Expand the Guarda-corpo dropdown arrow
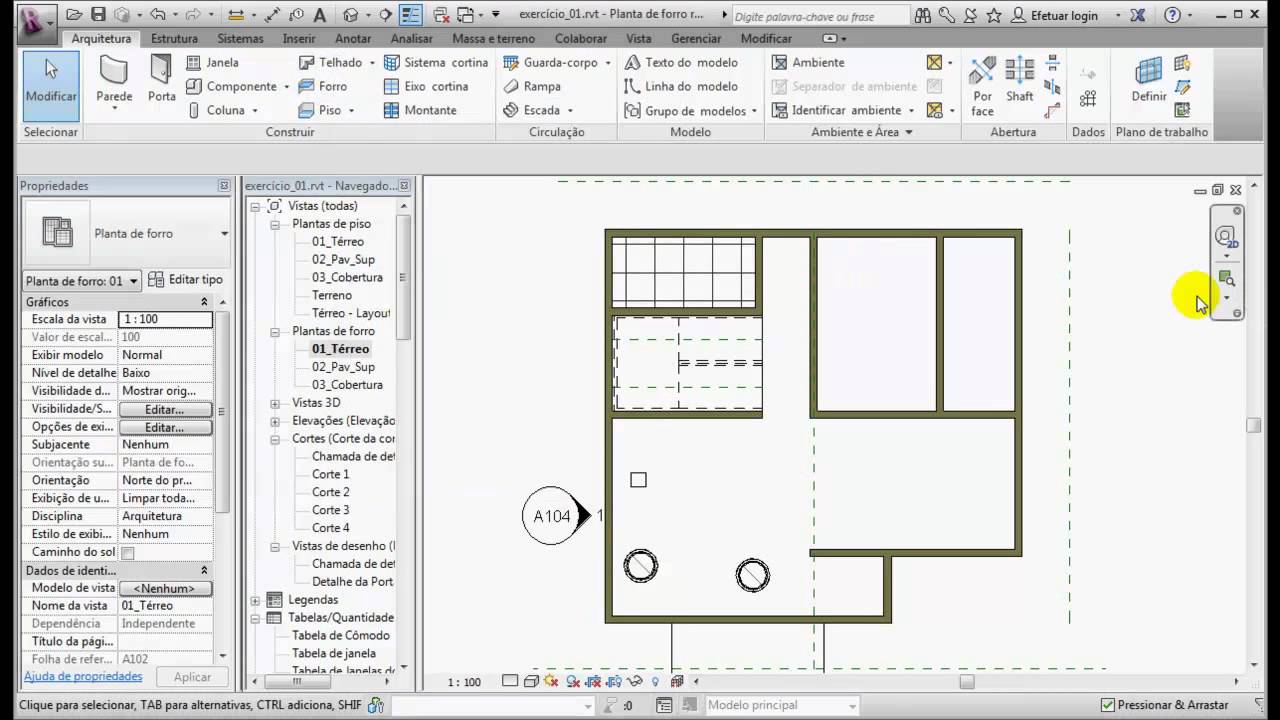Image resolution: width=1280 pixels, height=720 pixels. tap(608, 62)
